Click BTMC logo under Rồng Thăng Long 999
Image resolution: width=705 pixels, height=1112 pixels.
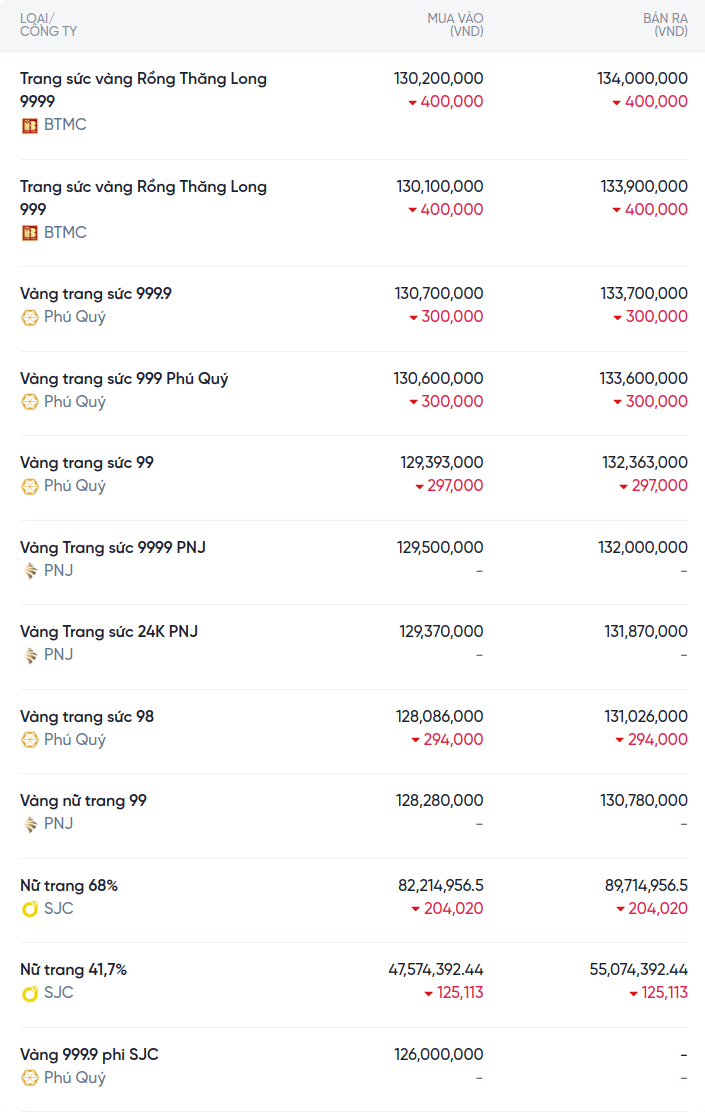tap(29, 233)
